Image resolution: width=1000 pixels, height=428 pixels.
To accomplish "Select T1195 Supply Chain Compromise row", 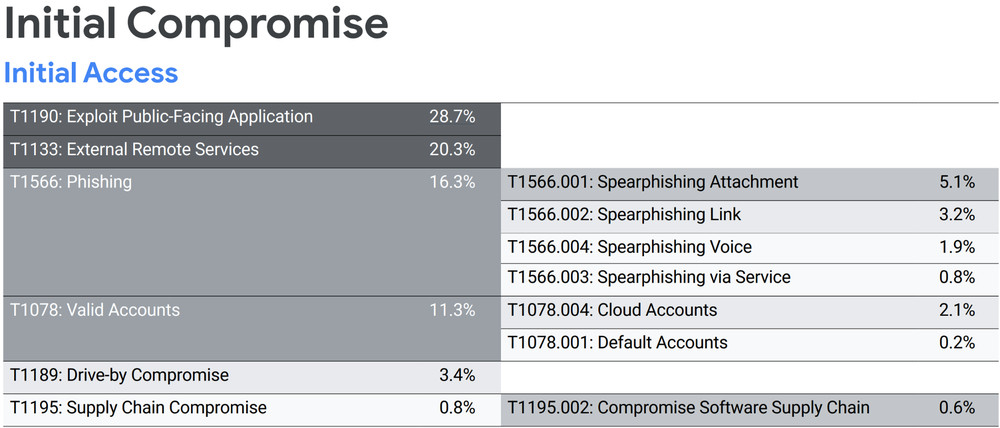I will pos(138,408).
